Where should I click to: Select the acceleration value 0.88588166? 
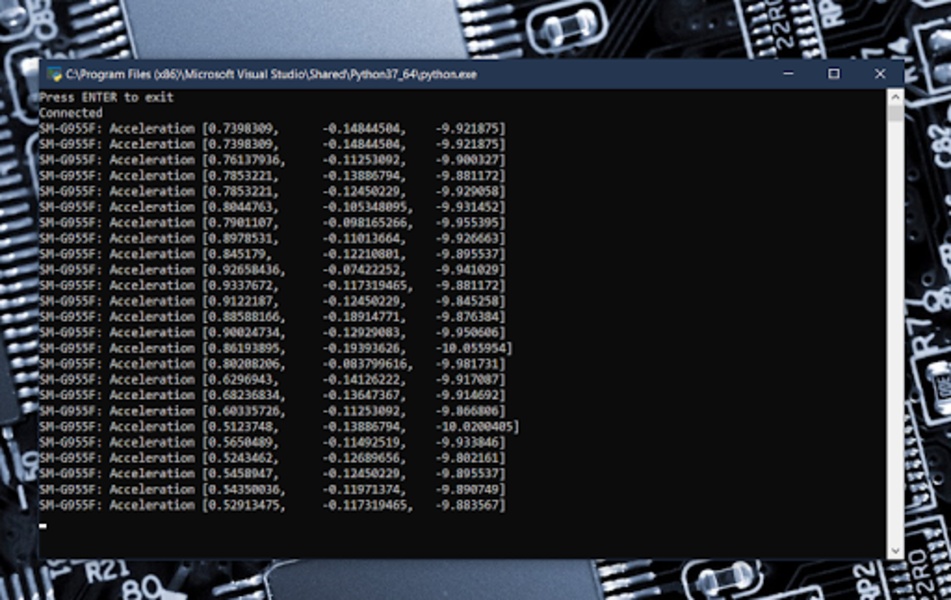[245, 317]
